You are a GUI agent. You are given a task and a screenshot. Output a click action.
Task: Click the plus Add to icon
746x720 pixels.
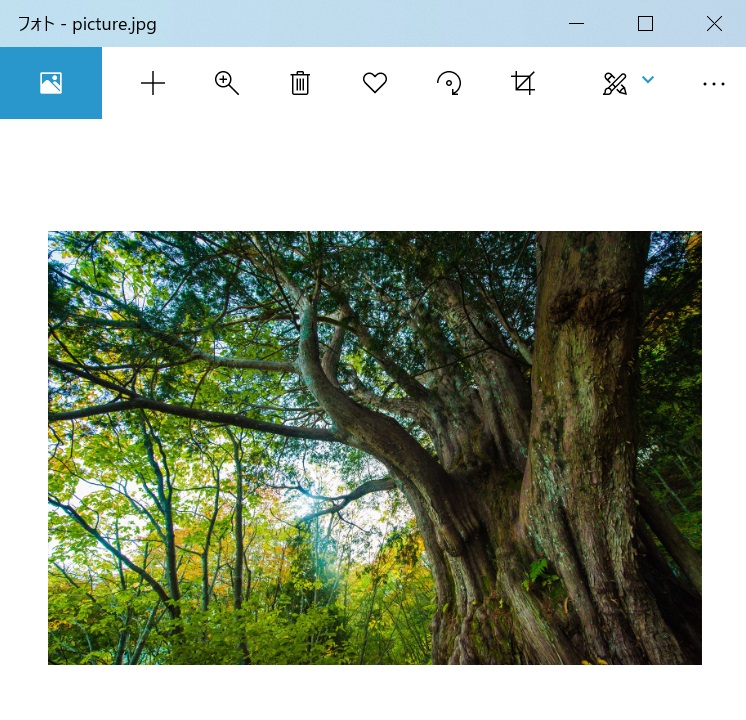pos(153,83)
